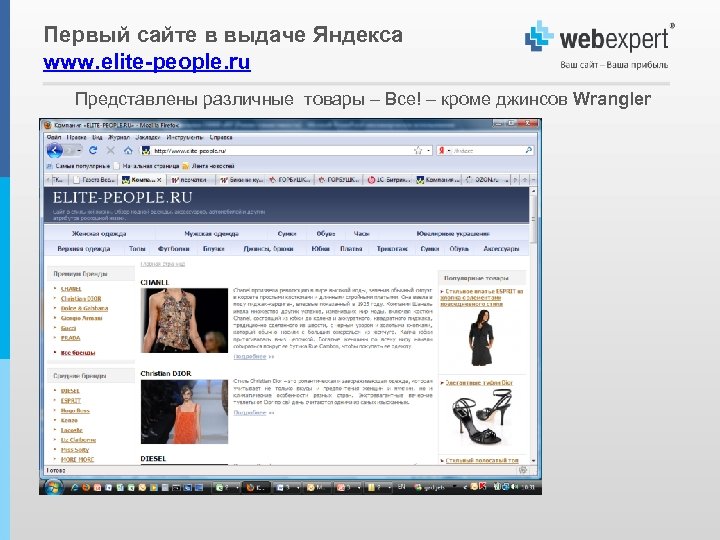This screenshot has width=720, height=540.
Task: Open Часы category
Action: pos(361,234)
